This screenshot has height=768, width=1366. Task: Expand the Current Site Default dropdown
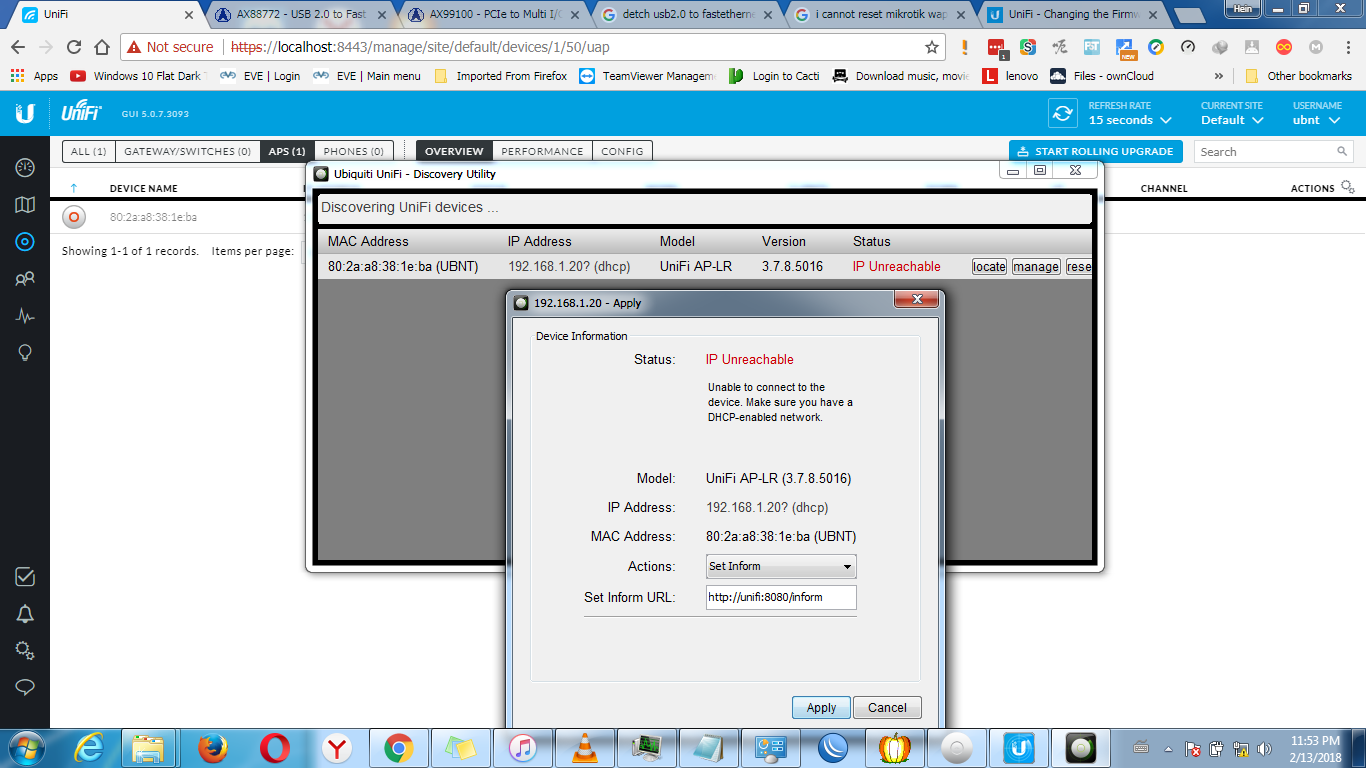[x=1232, y=120]
